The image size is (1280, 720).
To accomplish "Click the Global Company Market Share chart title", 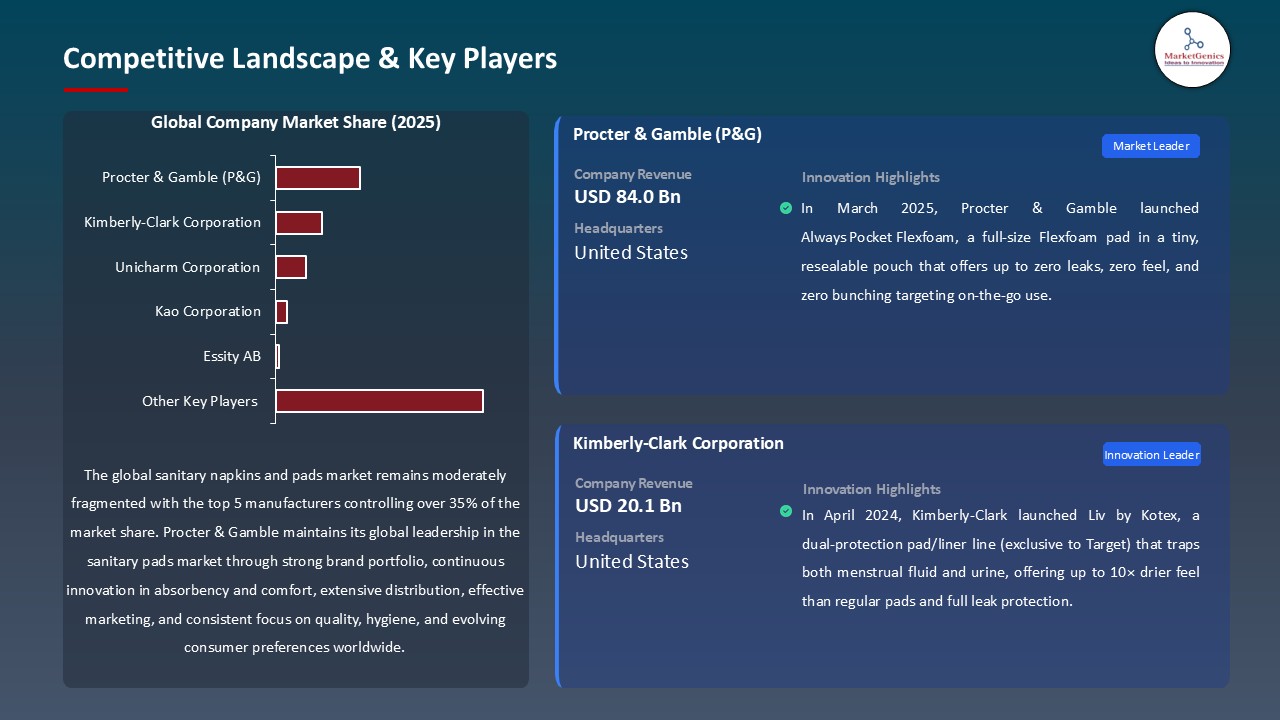I will [x=296, y=123].
